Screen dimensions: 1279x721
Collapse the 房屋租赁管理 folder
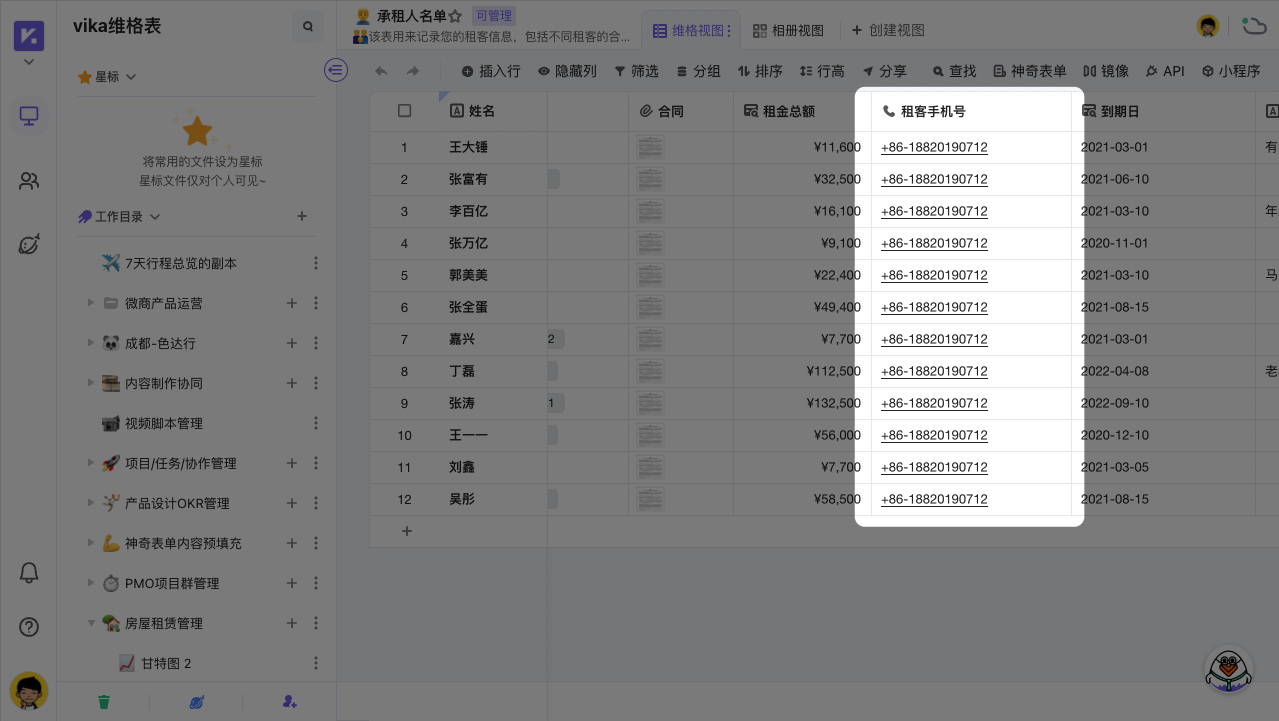point(91,623)
